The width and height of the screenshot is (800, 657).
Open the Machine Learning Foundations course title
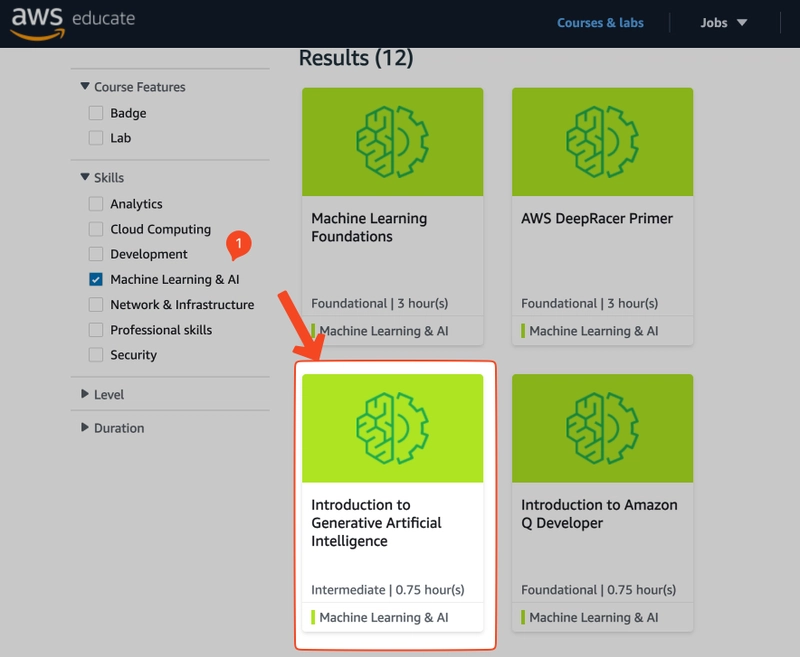pos(369,228)
